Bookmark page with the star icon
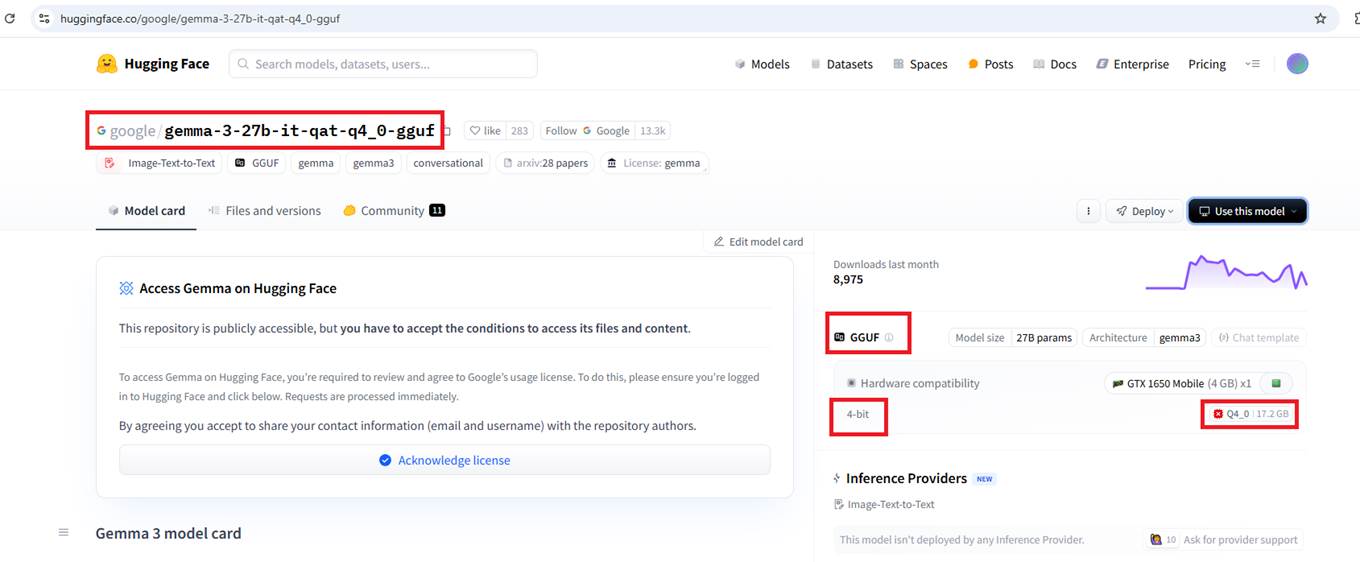 coord(1320,18)
